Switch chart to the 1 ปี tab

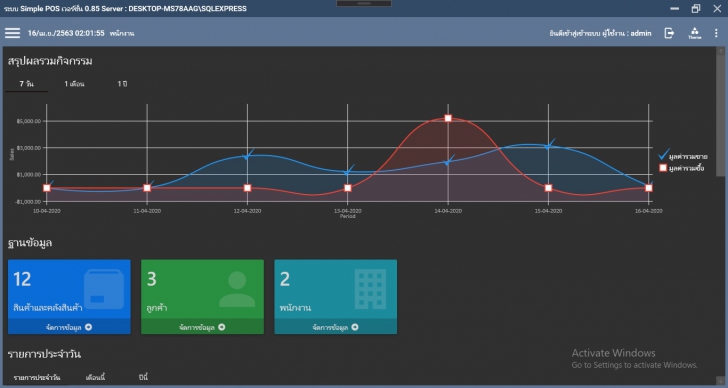(x=122, y=84)
